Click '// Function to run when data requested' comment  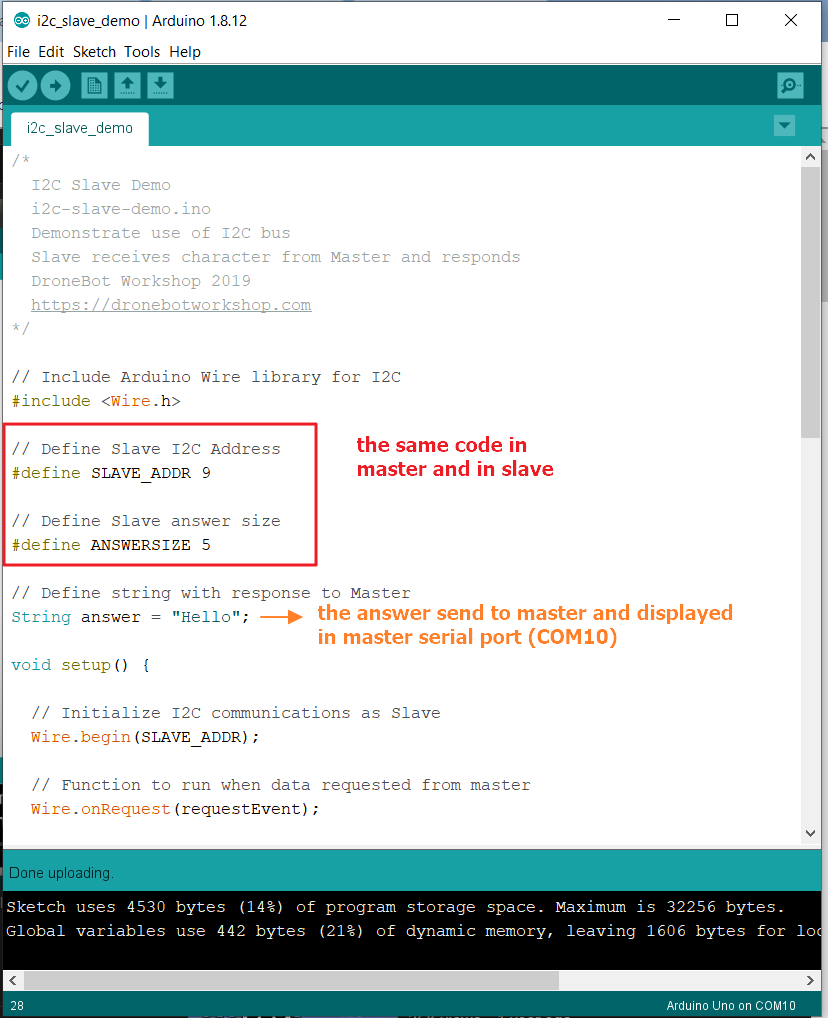coord(281,786)
